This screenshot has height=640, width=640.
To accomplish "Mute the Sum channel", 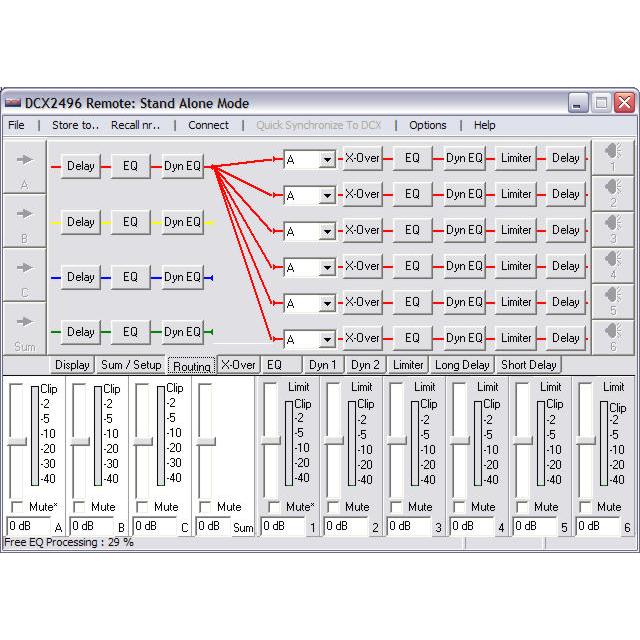I will [x=205, y=507].
